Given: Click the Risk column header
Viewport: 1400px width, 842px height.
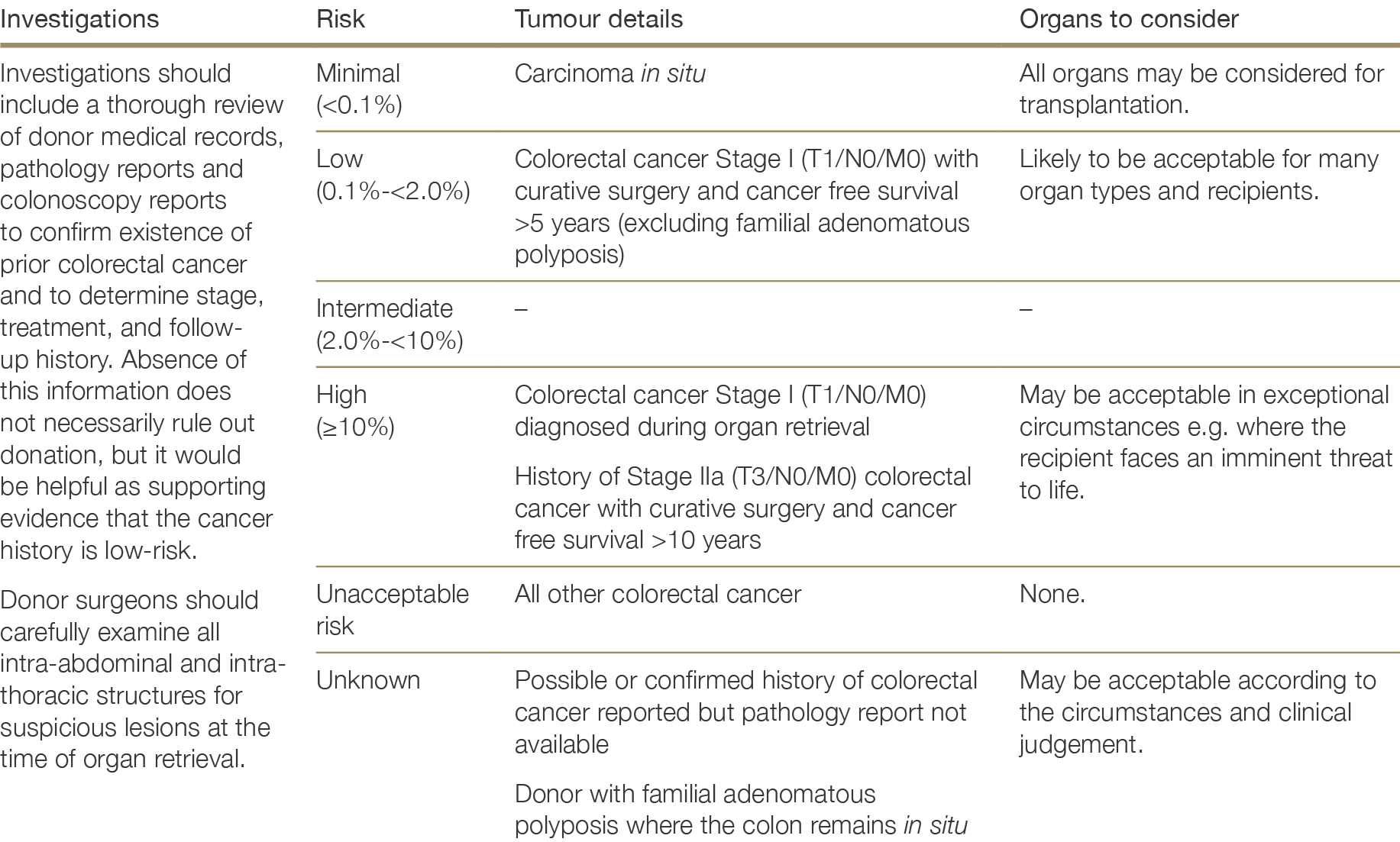Looking at the screenshot, I should click(x=341, y=19).
